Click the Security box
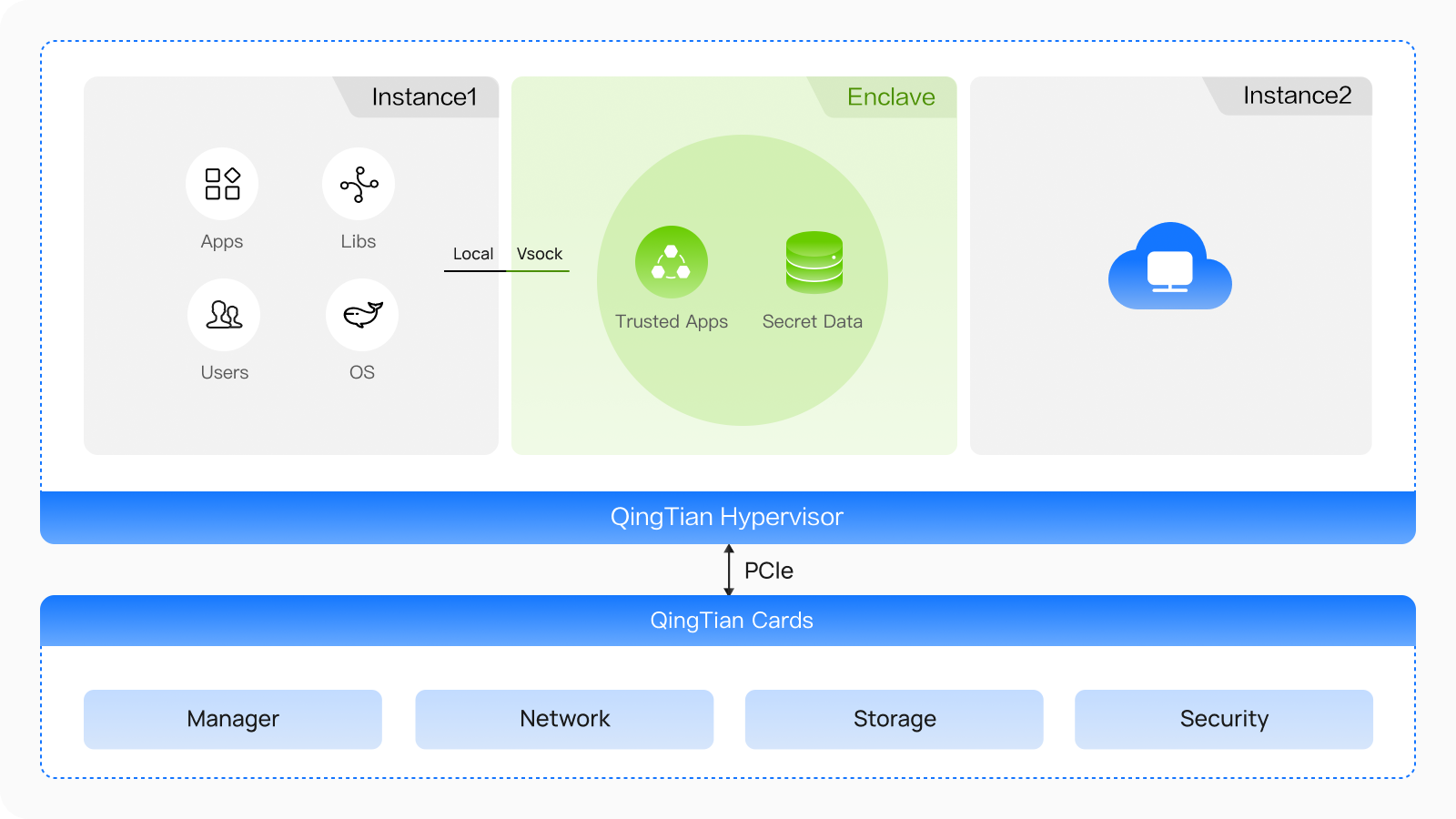 tap(1224, 719)
